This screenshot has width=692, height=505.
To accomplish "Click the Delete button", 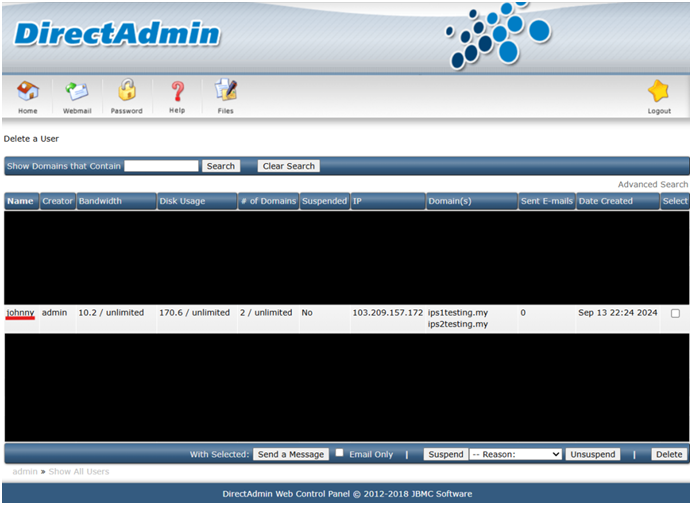I will tap(669, 454).
